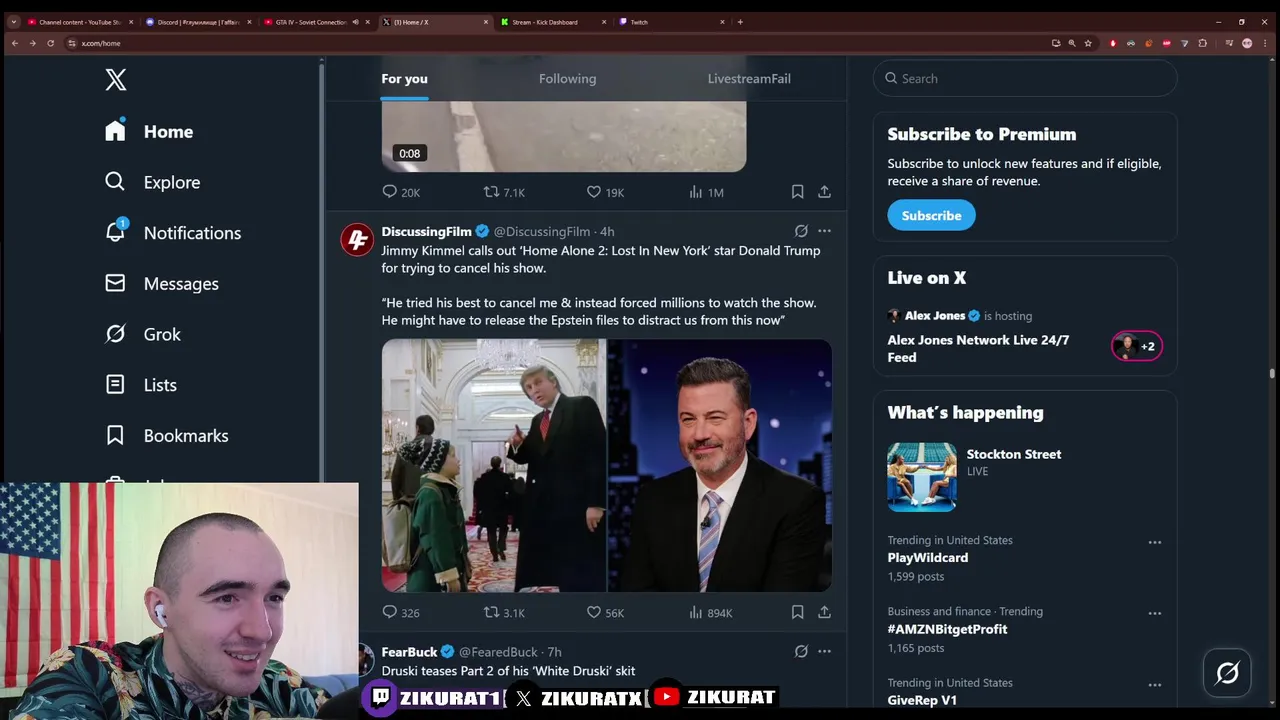View analytics of the 1M views post
1280x720 pixels.
point(706,192)
